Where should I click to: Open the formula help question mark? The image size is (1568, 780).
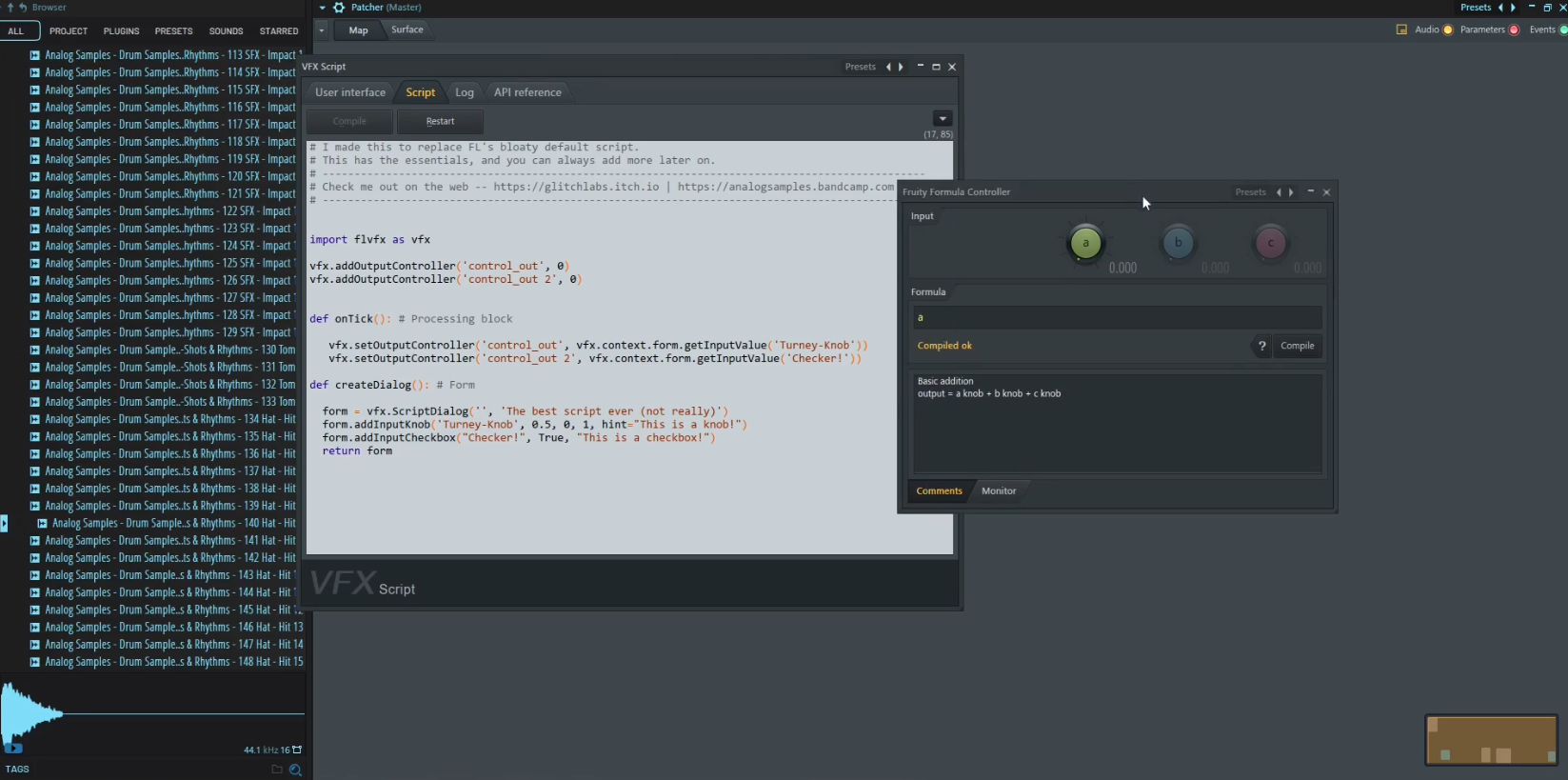tap(1262, 347)
